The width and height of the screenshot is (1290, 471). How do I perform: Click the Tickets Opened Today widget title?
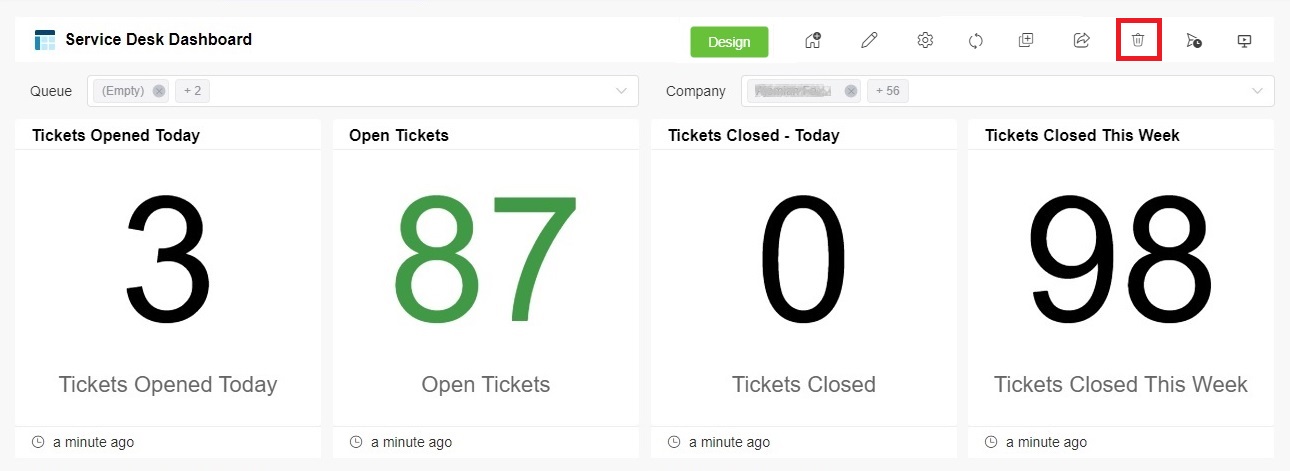click(x=116, y=135)
